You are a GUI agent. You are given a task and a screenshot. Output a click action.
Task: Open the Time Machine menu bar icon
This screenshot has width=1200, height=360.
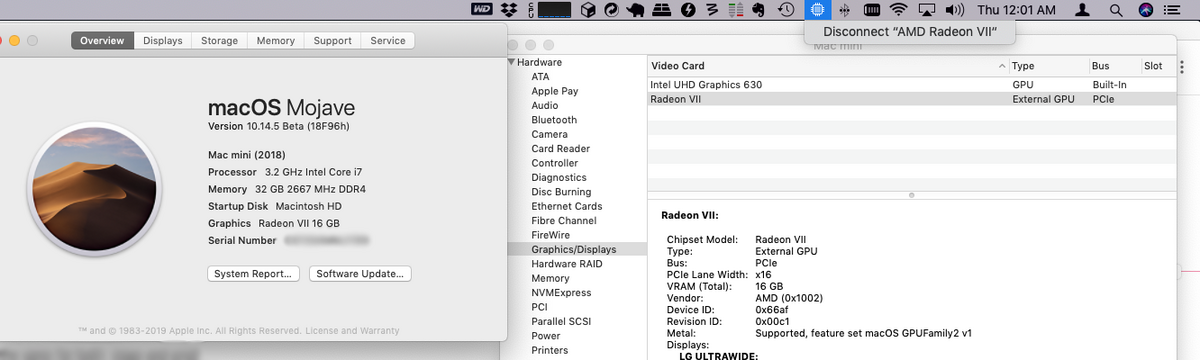[787, 10]
